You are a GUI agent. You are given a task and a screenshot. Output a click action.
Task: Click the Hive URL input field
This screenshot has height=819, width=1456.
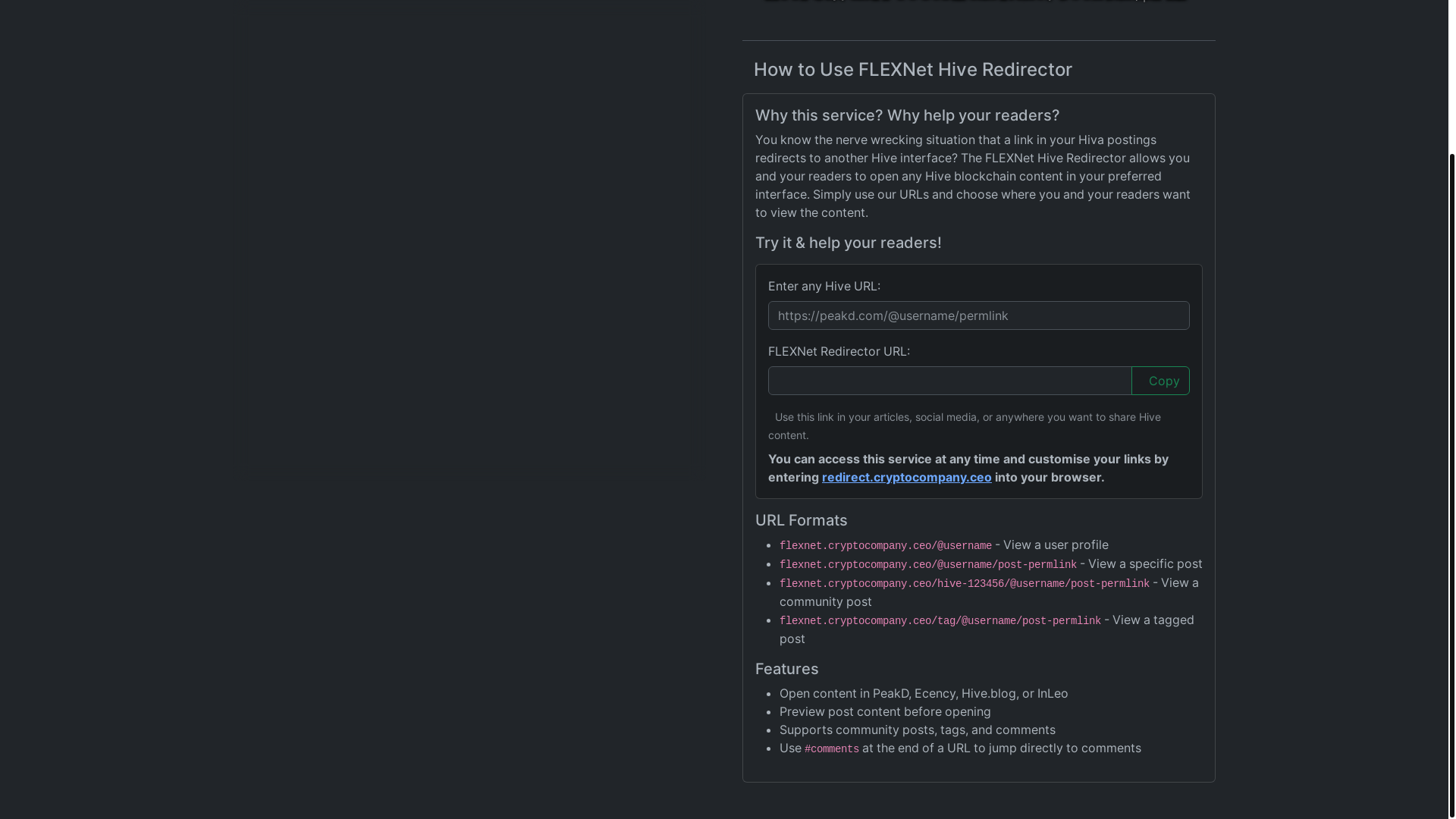[x=978, y=315]
